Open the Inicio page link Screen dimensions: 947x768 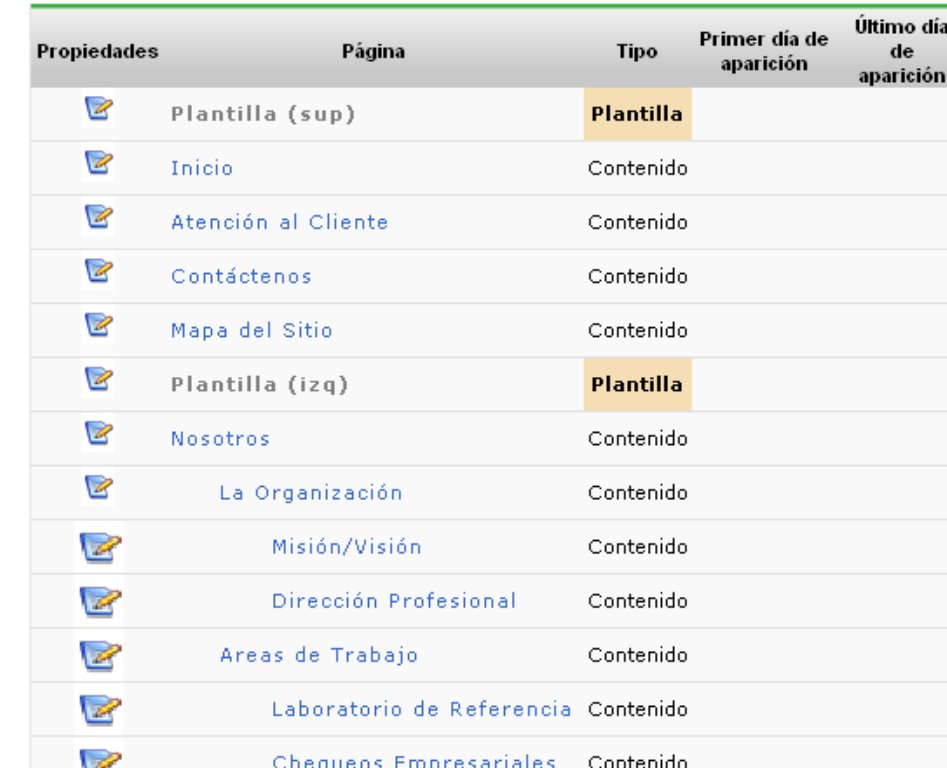(202, 168)
